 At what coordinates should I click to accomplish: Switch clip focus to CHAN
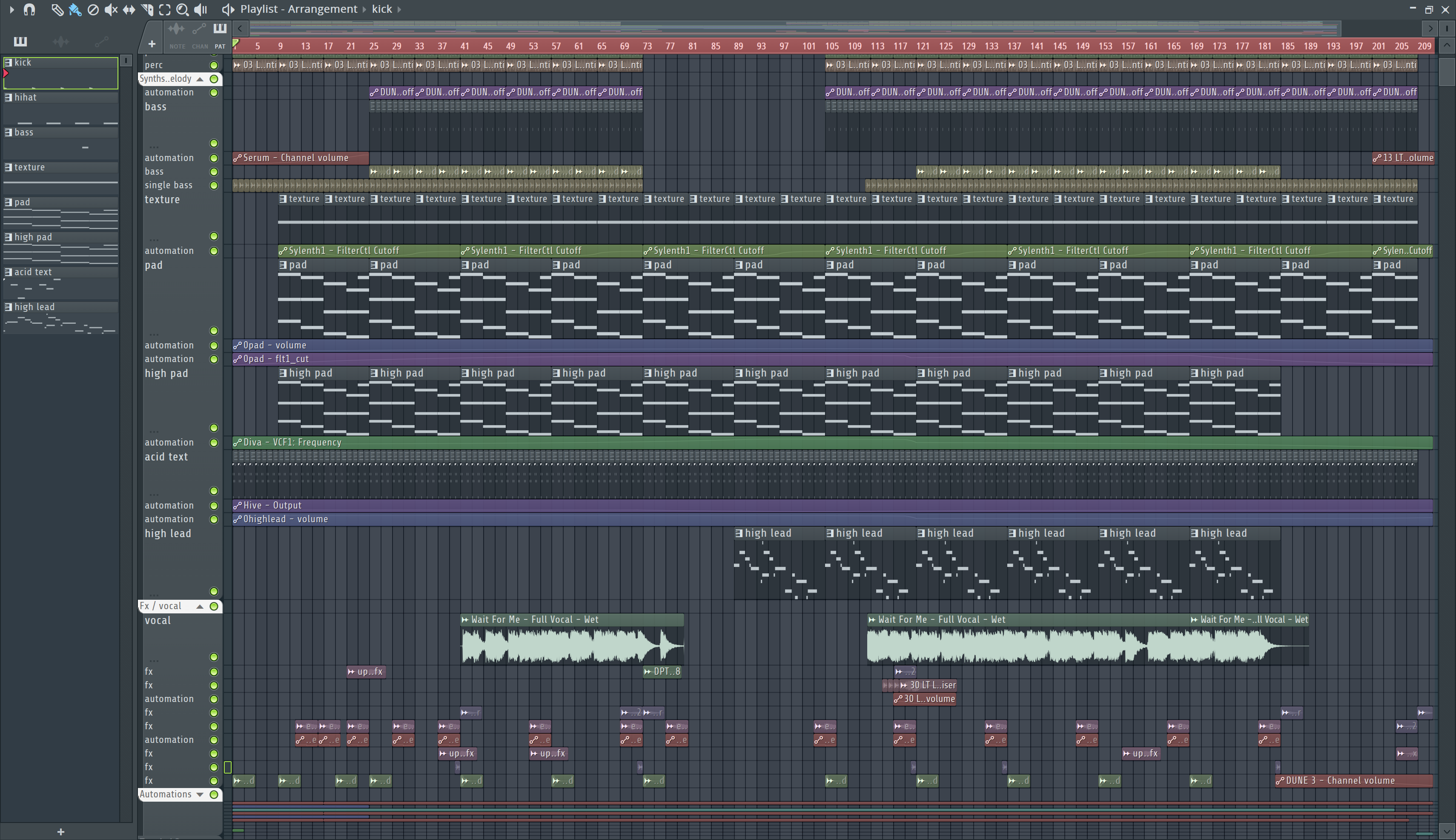[200, 36]
